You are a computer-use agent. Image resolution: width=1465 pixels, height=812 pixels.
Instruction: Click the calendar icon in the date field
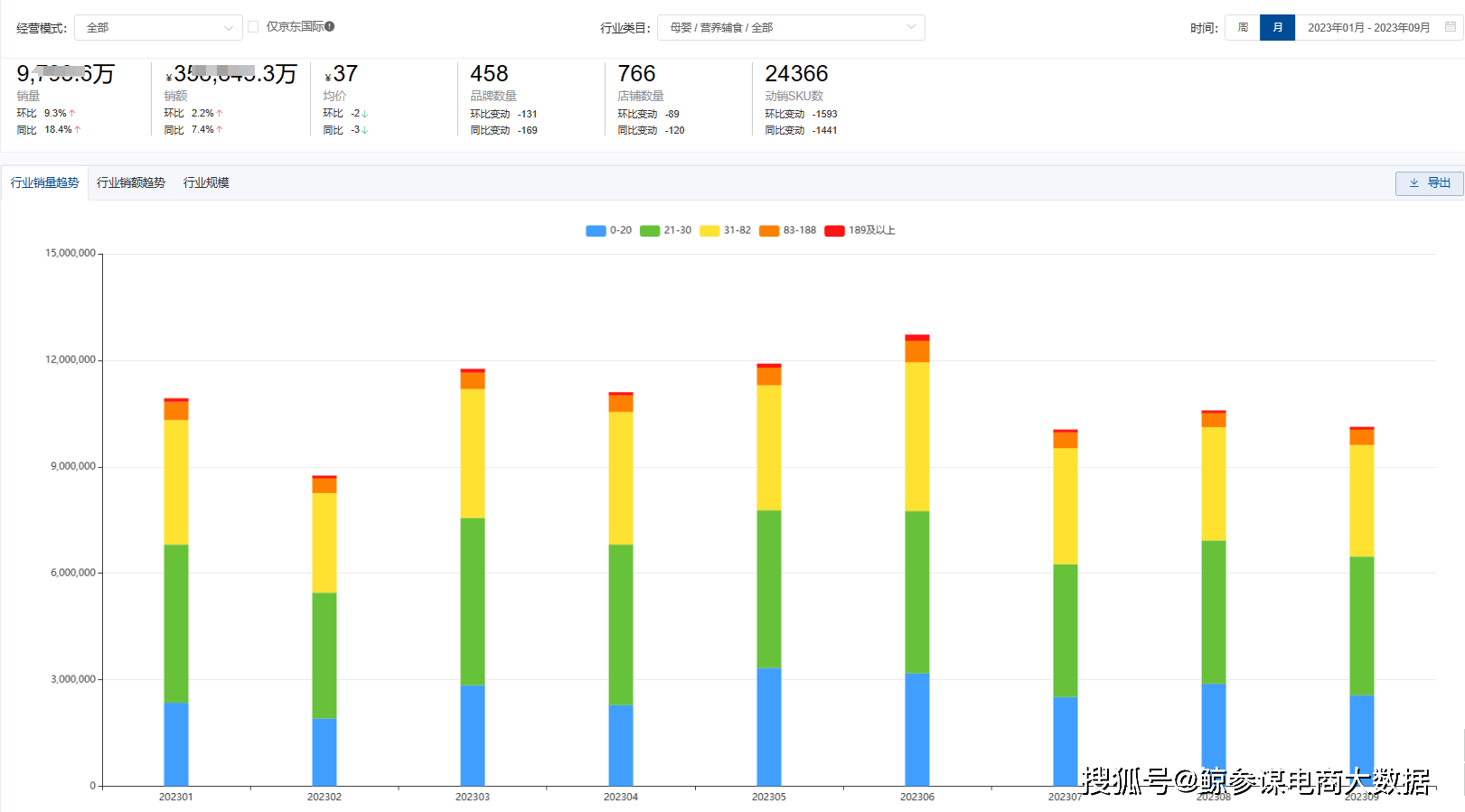pyautogui.click(x=1450, y=27)
